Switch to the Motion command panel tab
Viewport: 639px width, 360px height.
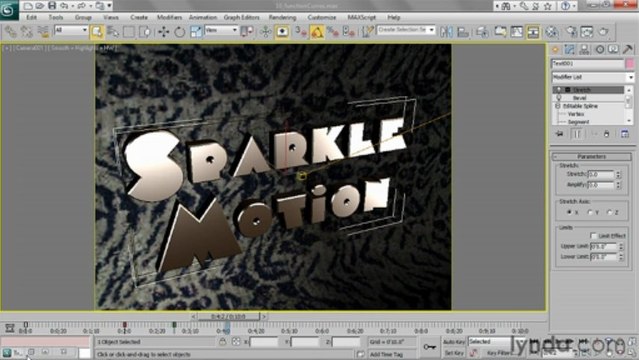[599, 50]
